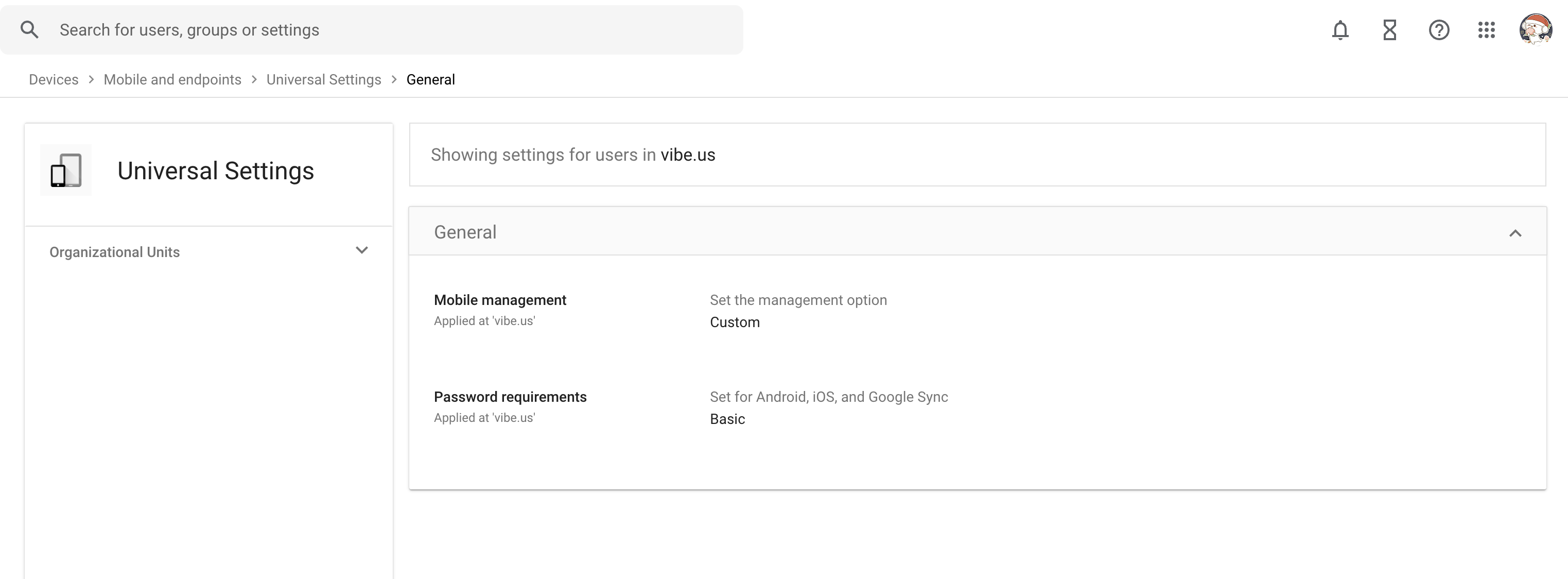This screenshot has height=579, width=1568.
Task: Open the notifications bell
Action: coord(1340,30)
